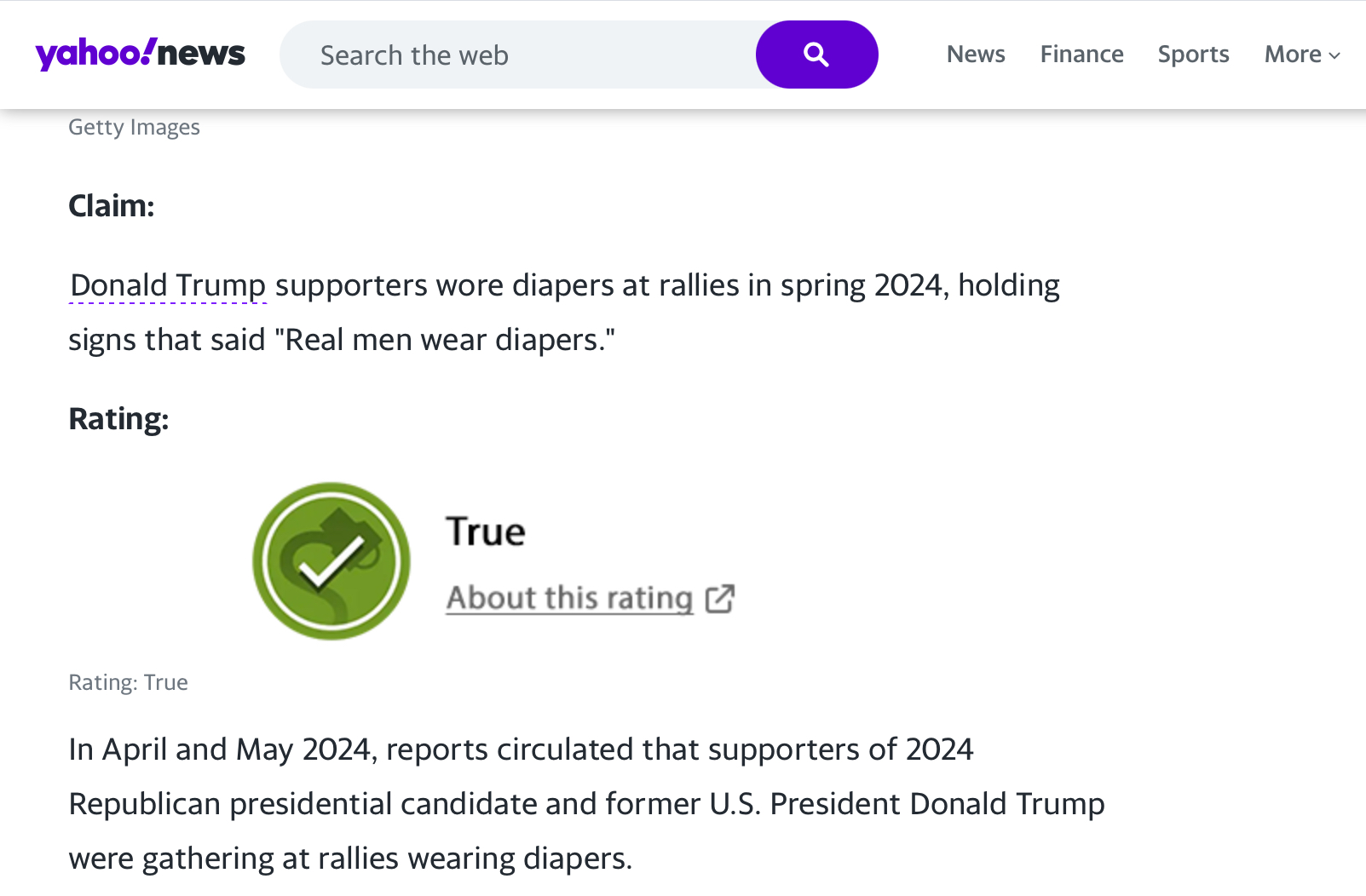Click the external link icon beside About this rating
The height and width of the screenshot is (896, 1366).
[720, 599]
